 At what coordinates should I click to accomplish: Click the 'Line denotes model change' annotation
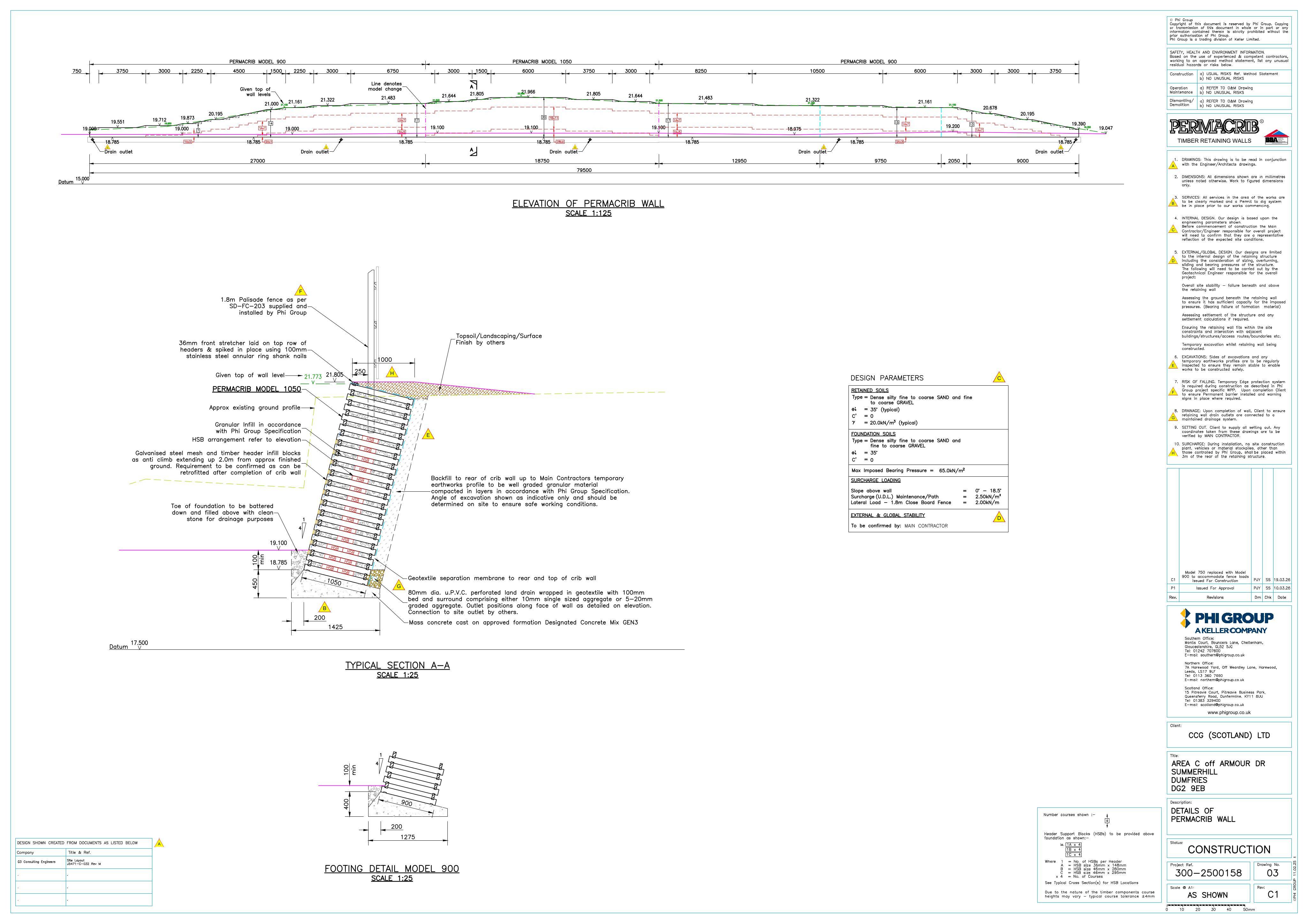pyautogui.click(x=384, y=87)
